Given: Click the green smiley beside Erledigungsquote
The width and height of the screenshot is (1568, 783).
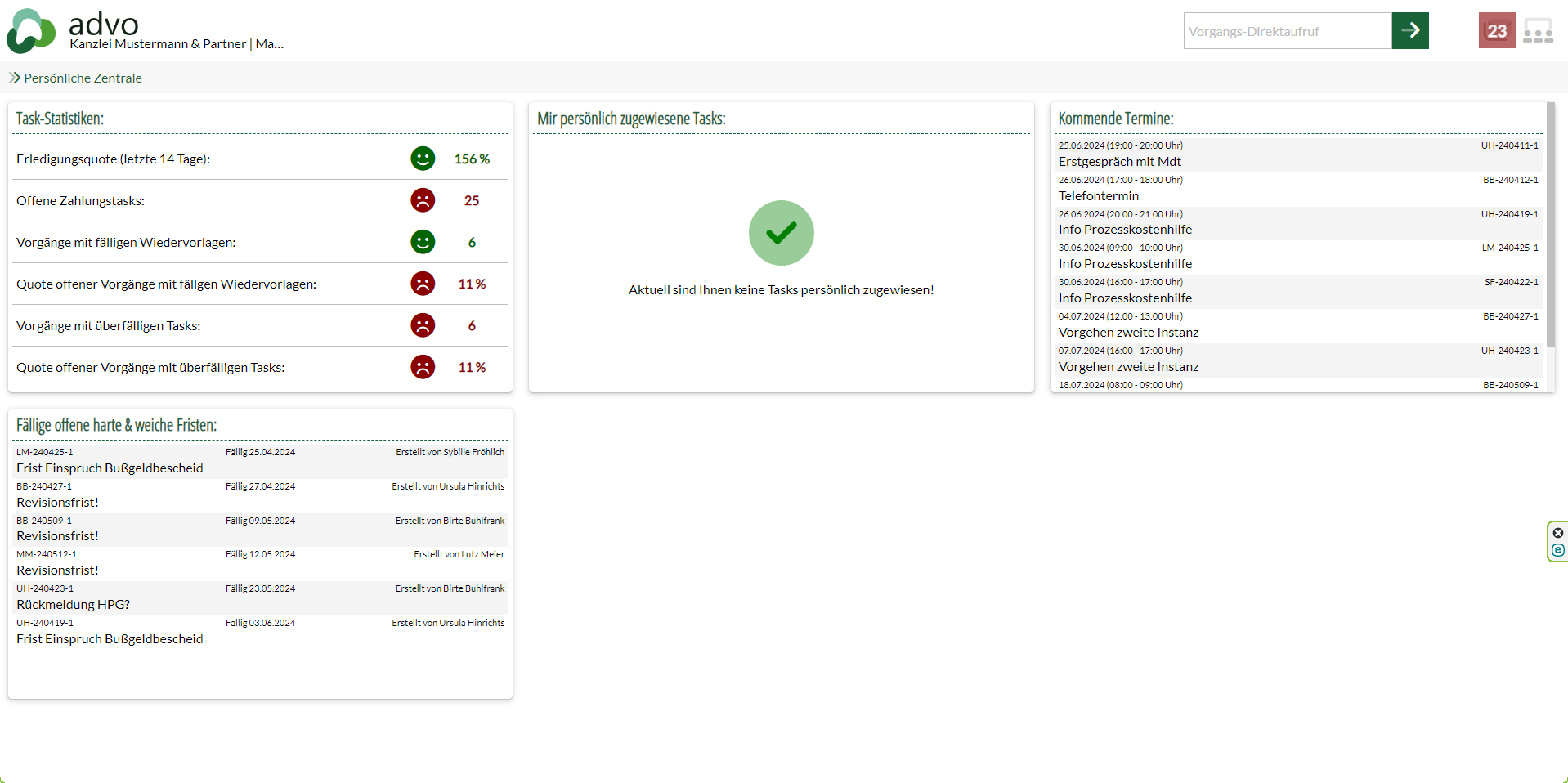Looking at the screenshot, I should 423,159.
